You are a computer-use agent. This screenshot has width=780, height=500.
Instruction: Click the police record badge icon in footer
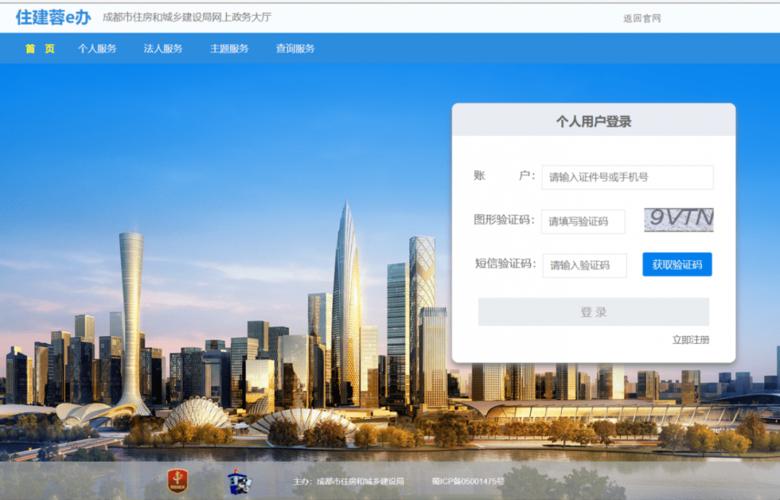pyautogui.click(x=239, y=482)
